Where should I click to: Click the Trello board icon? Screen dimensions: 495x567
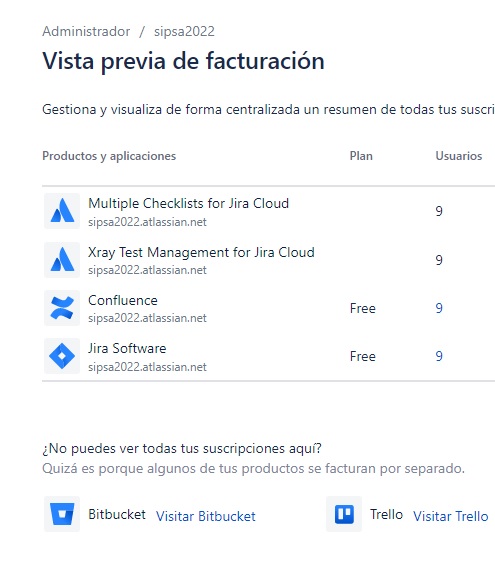[x=344, y=514]
